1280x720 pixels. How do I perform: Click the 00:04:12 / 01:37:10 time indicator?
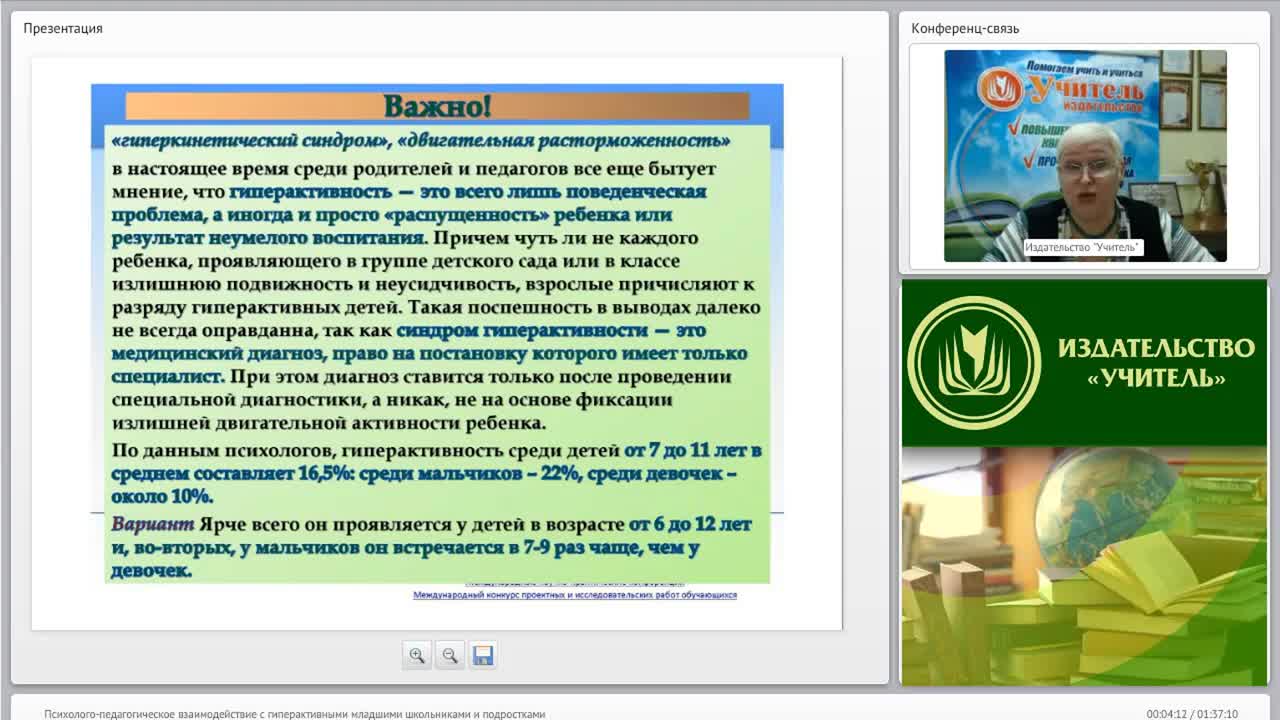point(1192,714)
